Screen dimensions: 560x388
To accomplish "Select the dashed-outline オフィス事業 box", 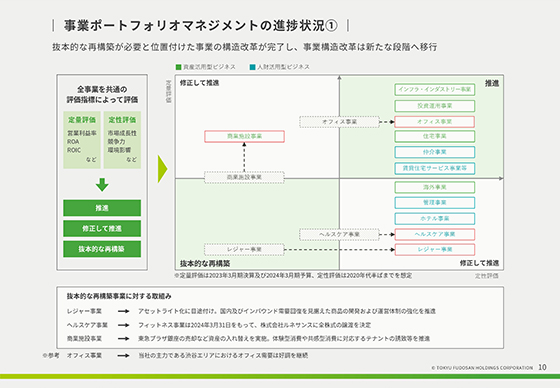I will [339, 122].
